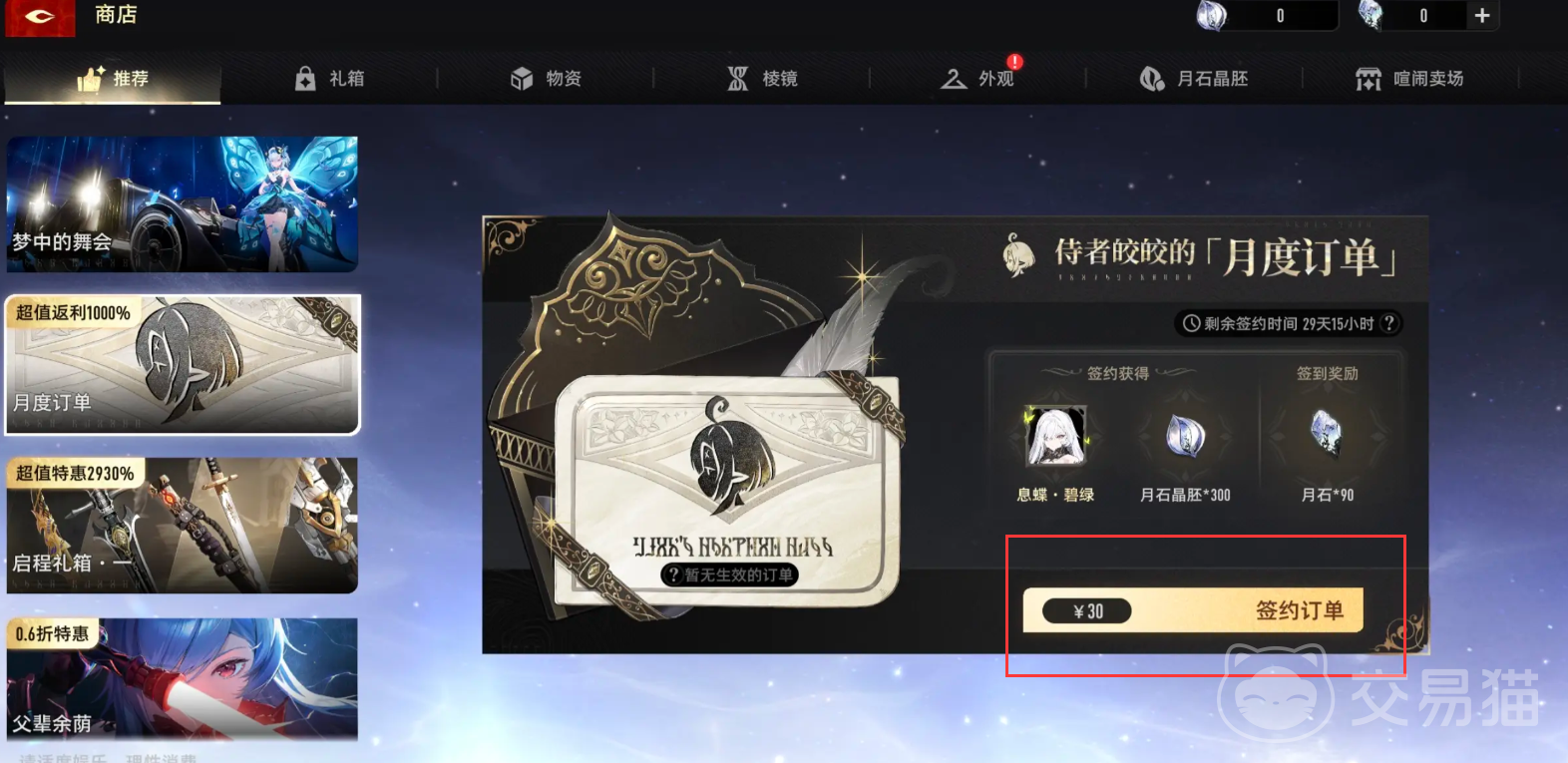The height and width of the screenshot is (763, 1568).
Task: Open the 物资 supplies tab
Action: [546, 79]
